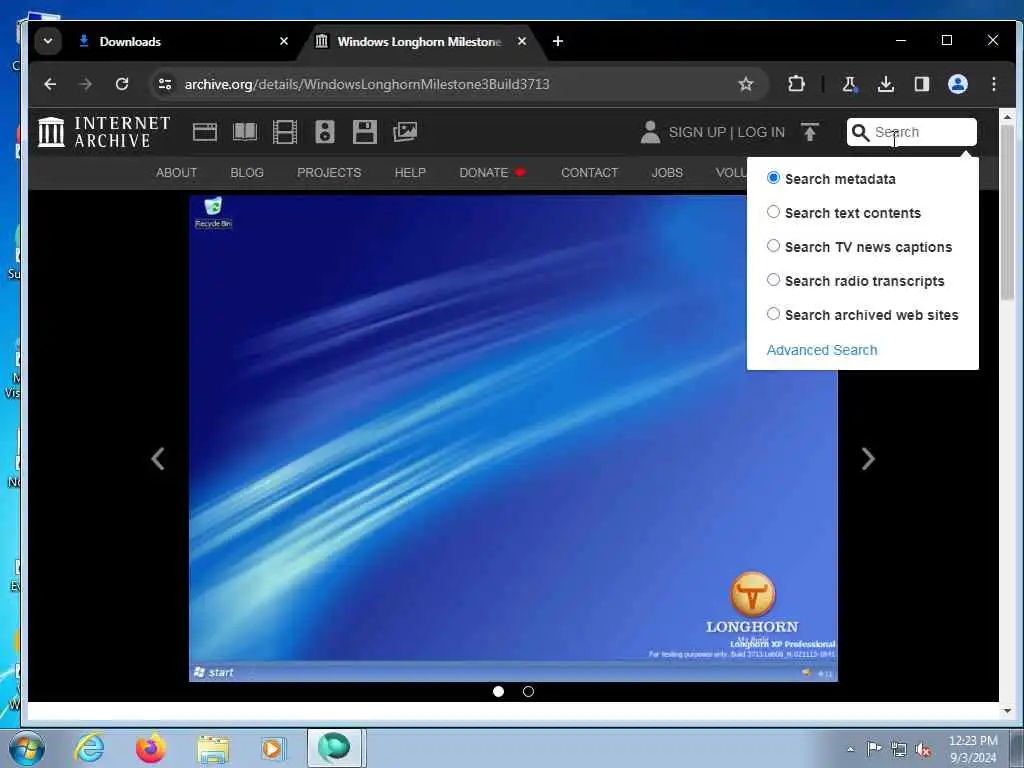Go to next carousel image chevron

coord(867,458)
